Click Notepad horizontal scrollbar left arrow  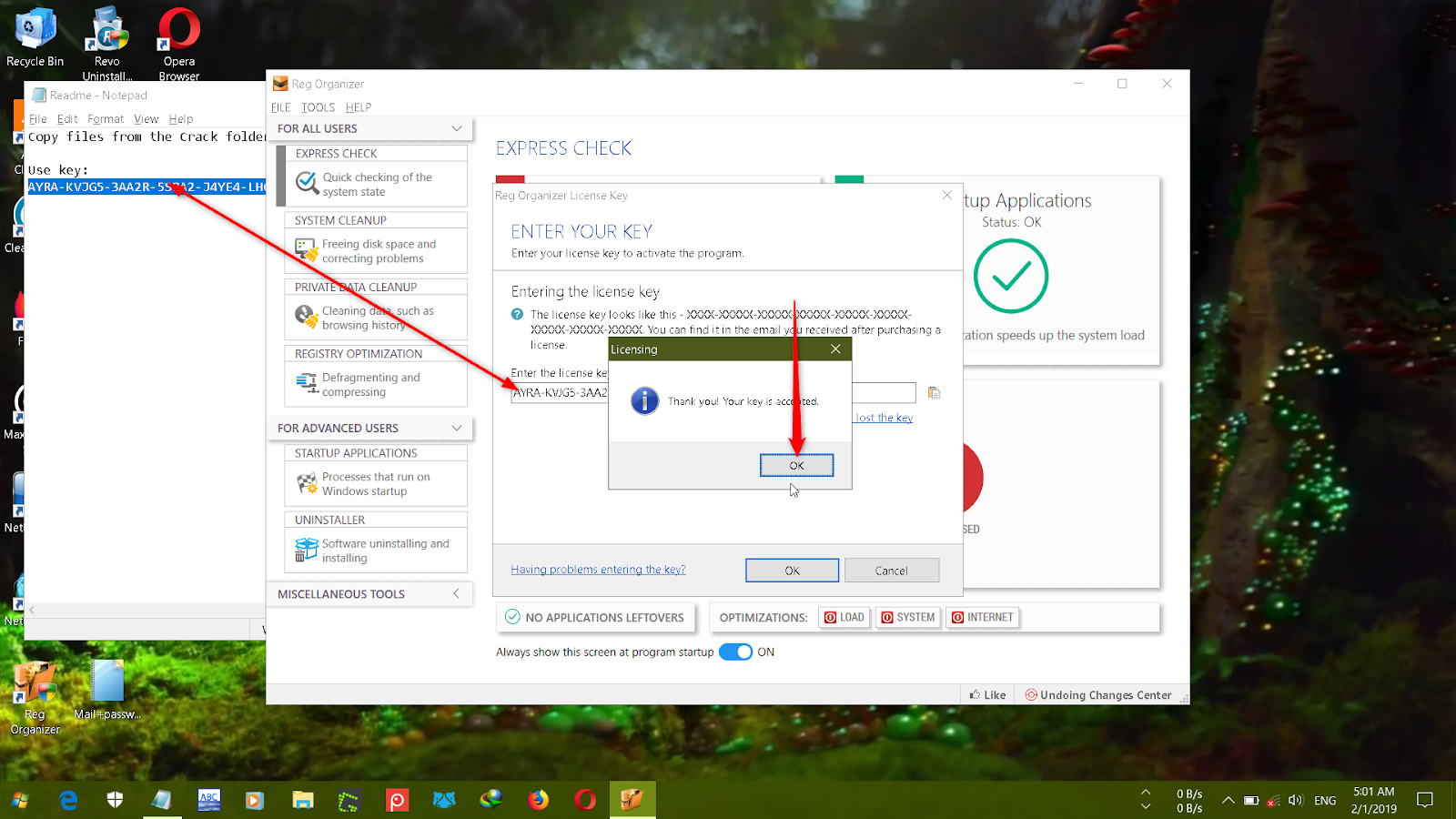coord(32,610)
